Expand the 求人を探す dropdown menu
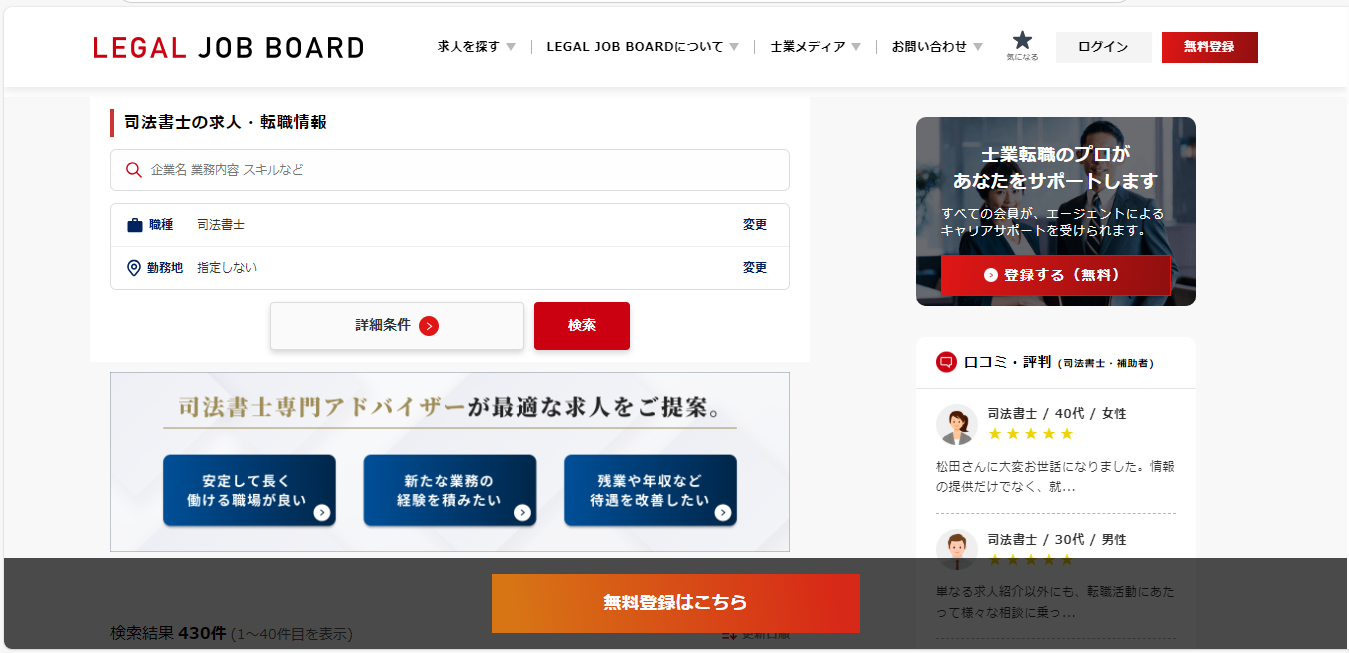The height and width of the screenshot is (653, 1349). 476,47
